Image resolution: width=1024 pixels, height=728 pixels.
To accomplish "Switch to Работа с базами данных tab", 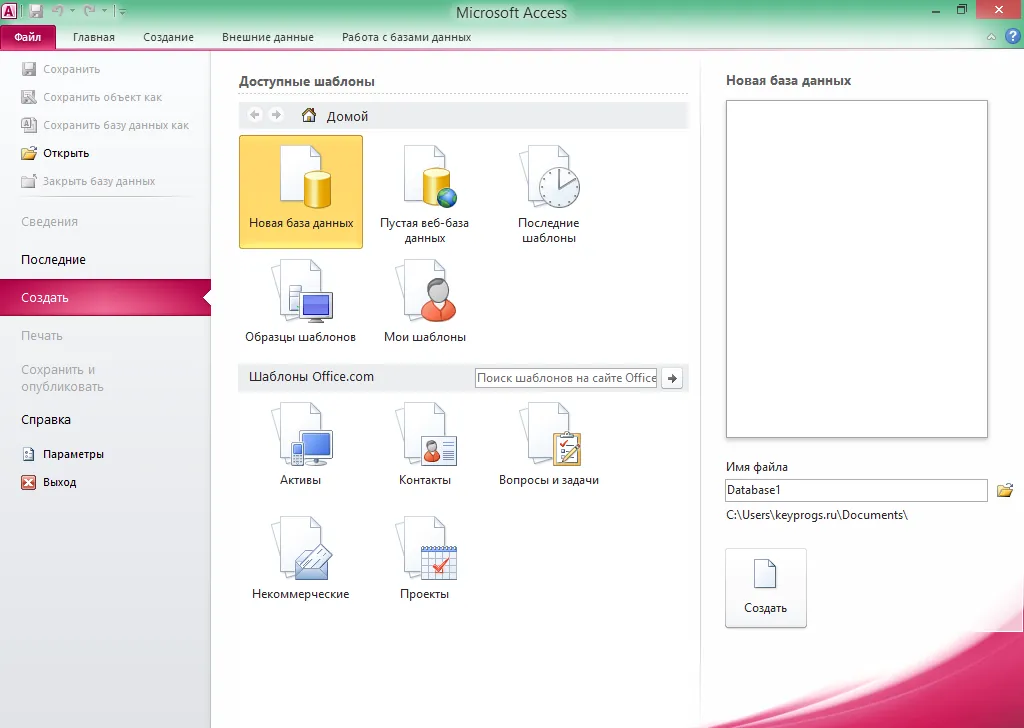I will coord(406,37).
